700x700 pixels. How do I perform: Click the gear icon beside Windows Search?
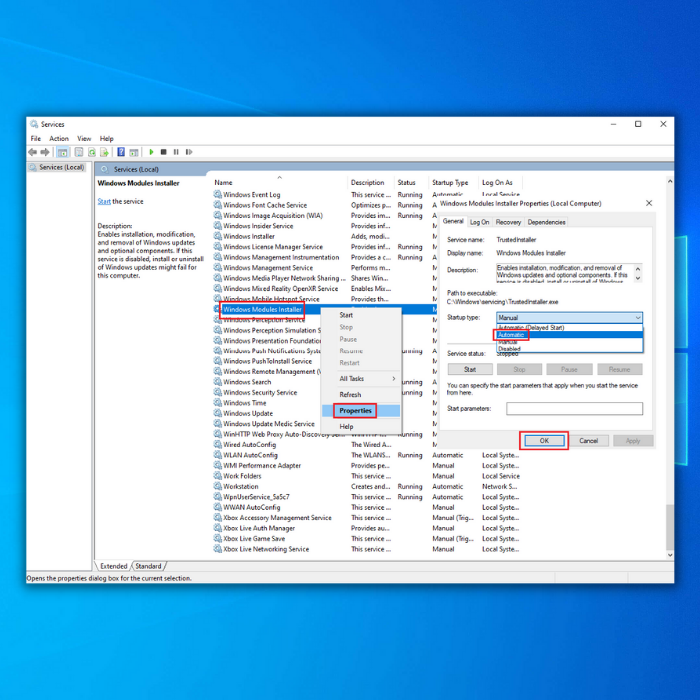tap(217, 382)
